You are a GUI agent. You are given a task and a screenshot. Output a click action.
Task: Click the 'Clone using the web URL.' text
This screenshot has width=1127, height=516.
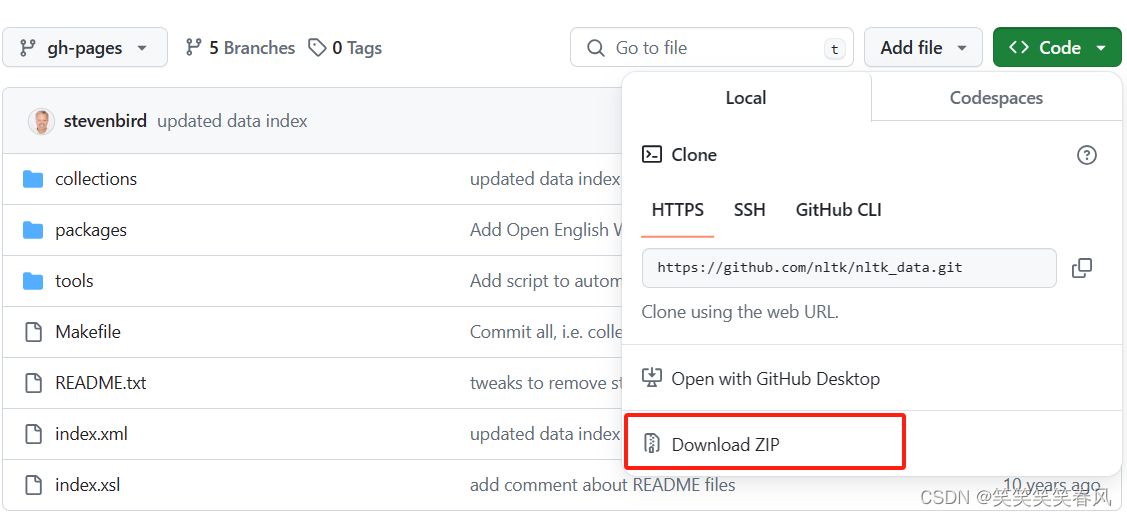(x=740, y=312)
